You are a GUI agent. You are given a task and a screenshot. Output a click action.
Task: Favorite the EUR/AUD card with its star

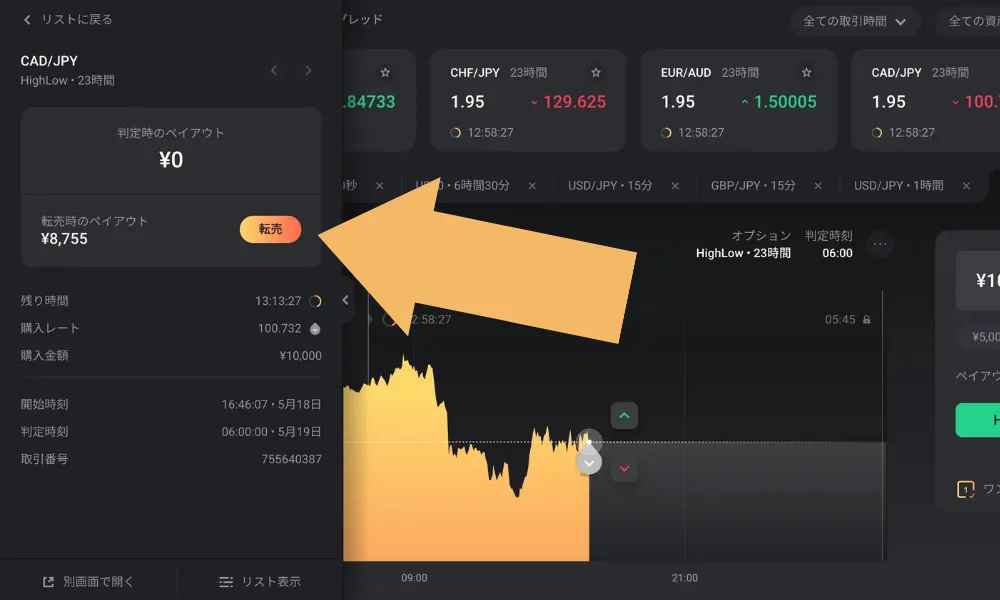pos(806,73)
